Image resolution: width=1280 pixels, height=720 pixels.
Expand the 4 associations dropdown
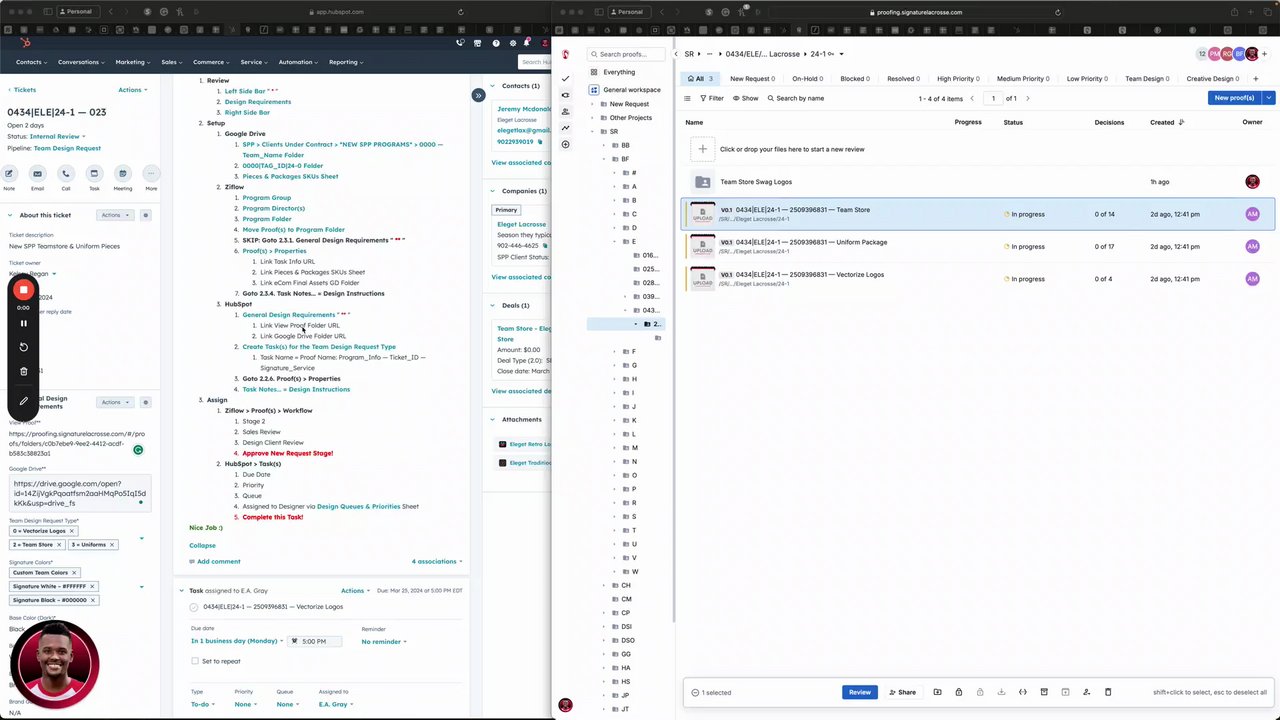coord(437,561)
